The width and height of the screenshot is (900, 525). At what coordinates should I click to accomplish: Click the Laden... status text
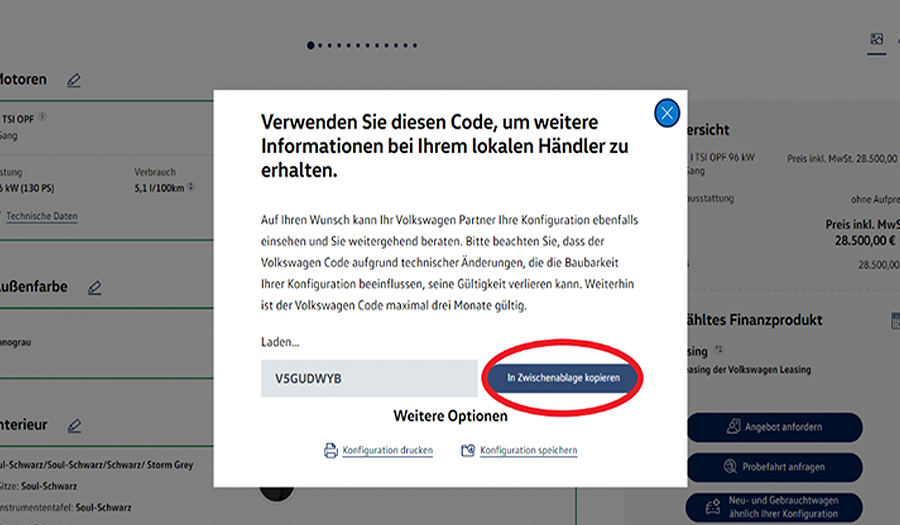coord(280,342)
